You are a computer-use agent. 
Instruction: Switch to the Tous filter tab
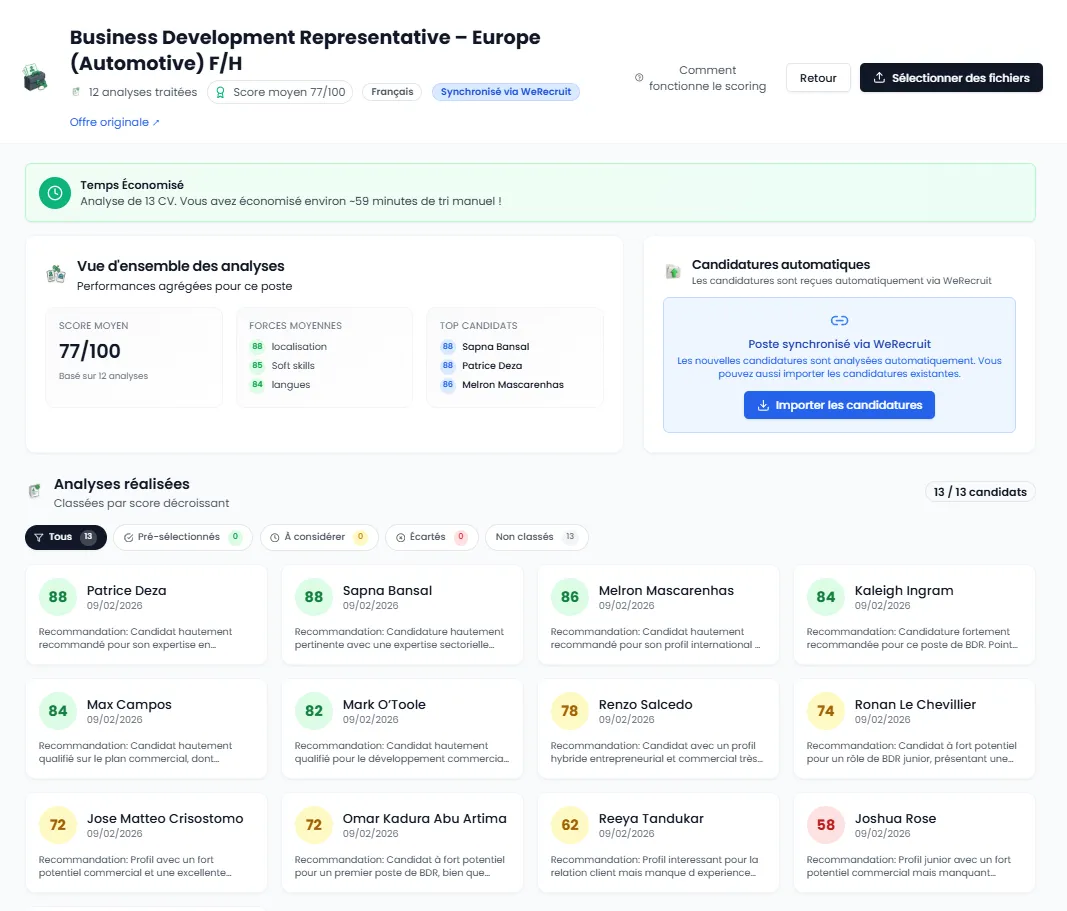pos(64,537)
